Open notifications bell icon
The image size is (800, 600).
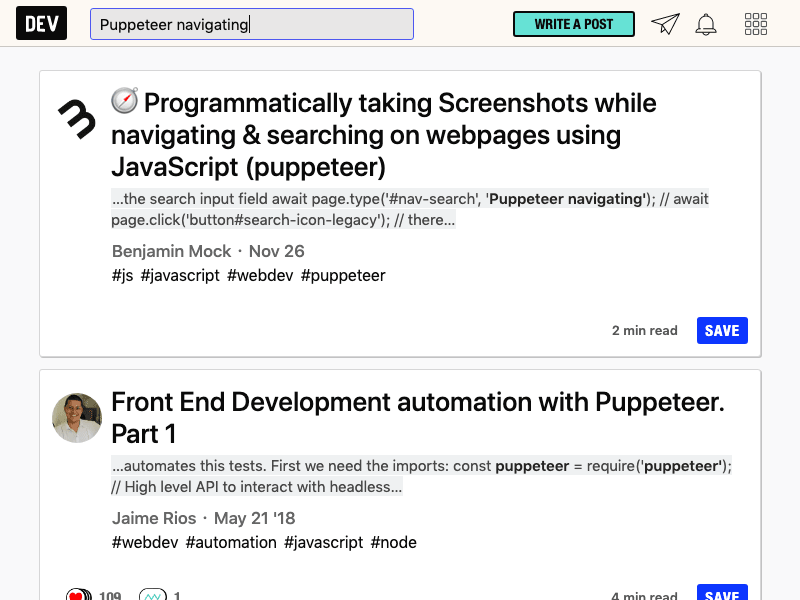(706, 24)
